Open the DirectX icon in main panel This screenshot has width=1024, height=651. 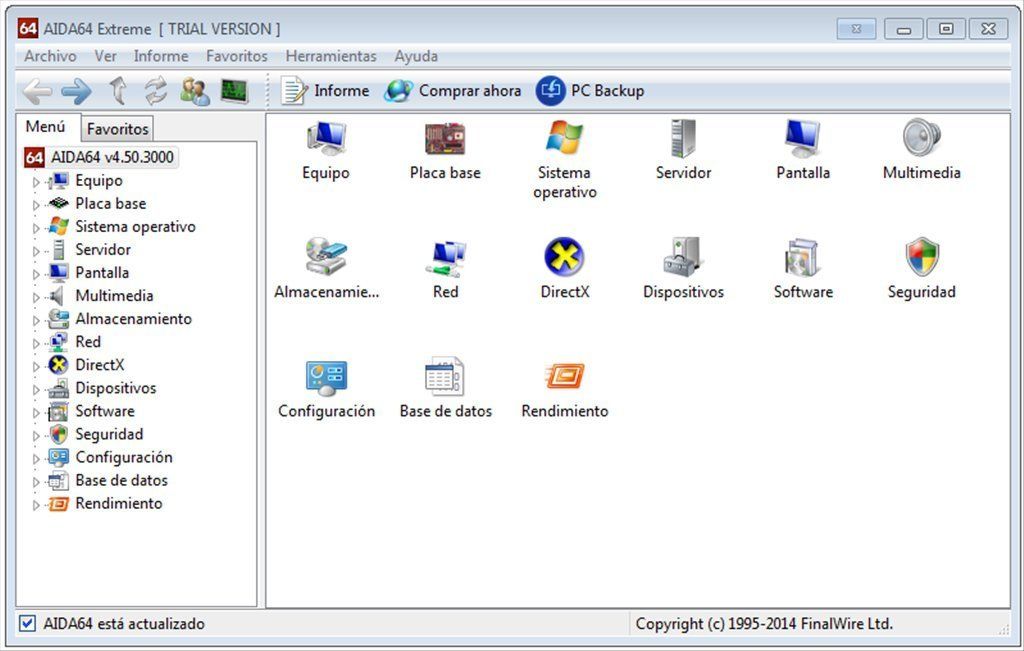pos(564,258)
